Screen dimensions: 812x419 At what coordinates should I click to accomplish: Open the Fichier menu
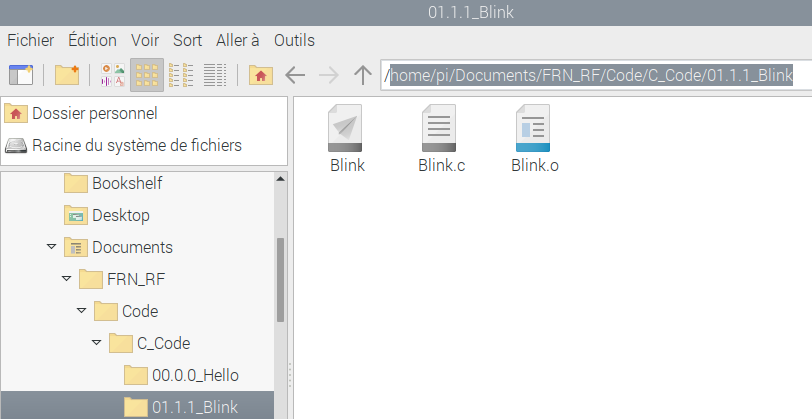coord(31,40)
